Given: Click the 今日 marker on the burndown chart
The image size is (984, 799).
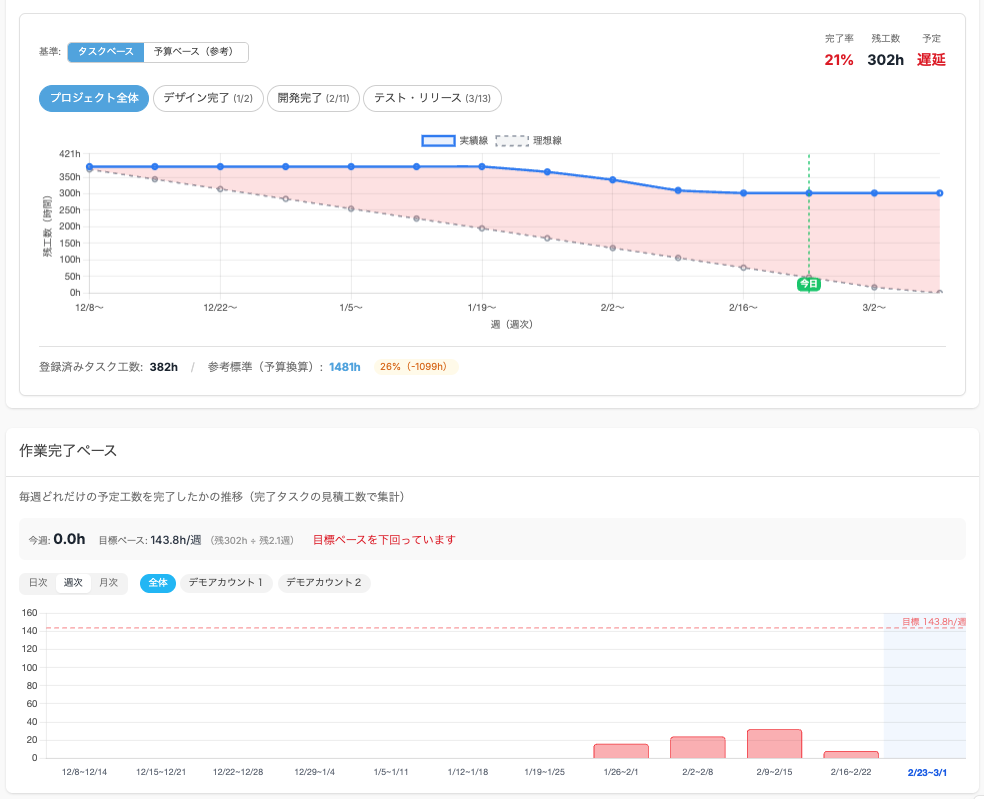Looking at the screenshot, I should [x=807, y=283].
